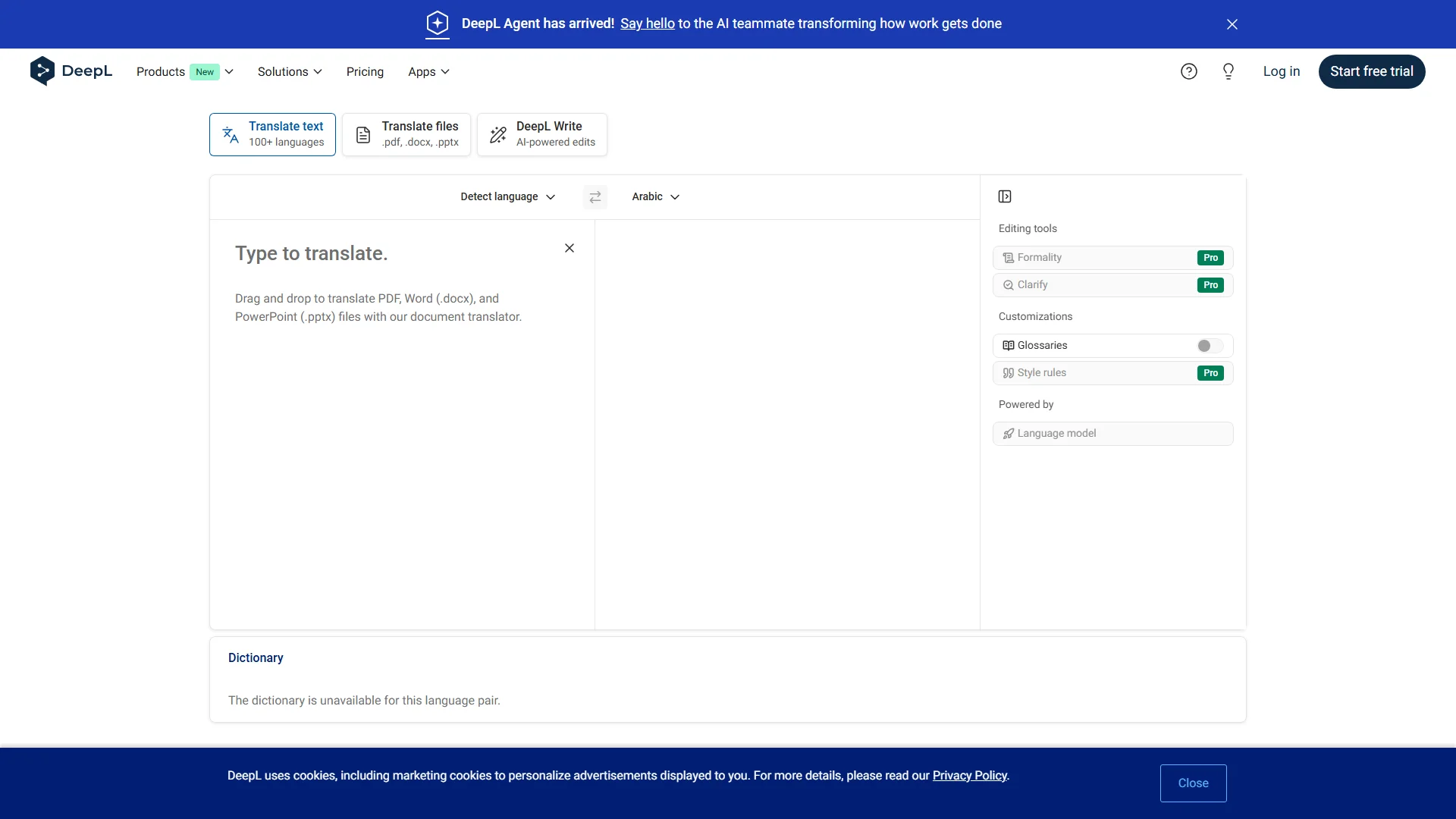Click the DeepL logo in header
The image size is (1456, 819).
click(x=71, y=71)
